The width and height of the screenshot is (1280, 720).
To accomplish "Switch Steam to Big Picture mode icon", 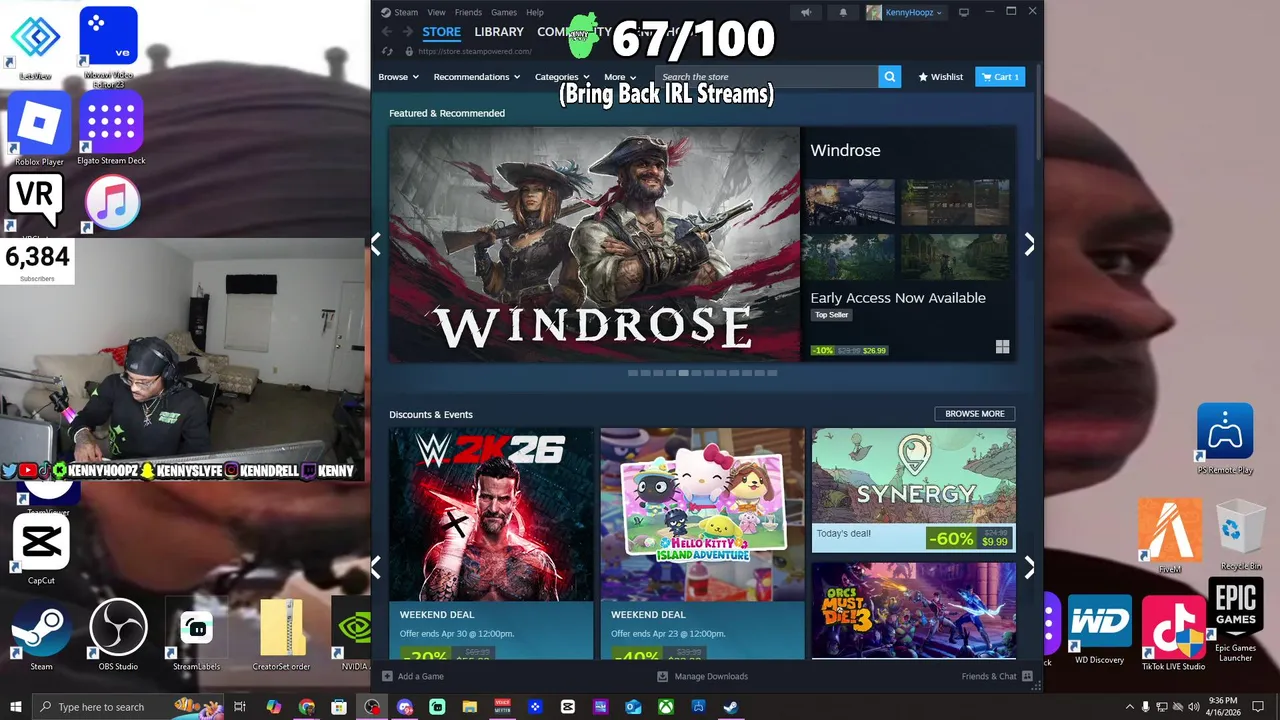I will [x=964, y=13].
